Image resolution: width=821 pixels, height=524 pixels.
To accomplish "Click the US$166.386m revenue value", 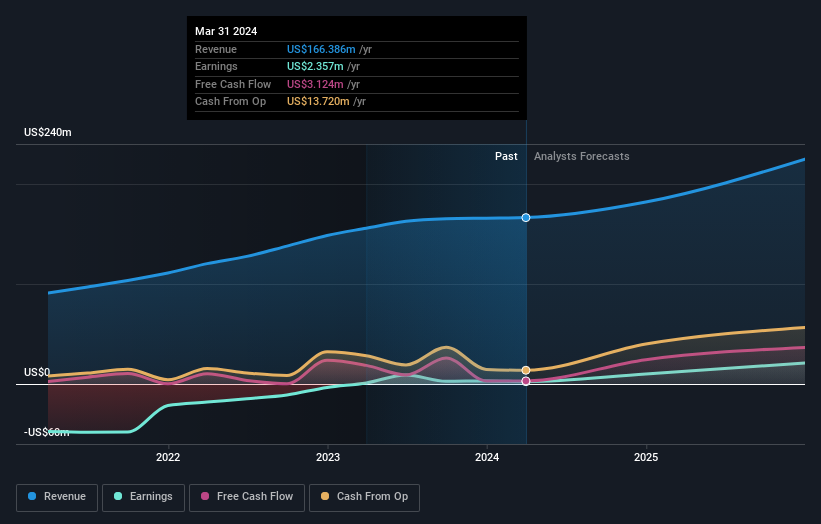I will [321, 49].
